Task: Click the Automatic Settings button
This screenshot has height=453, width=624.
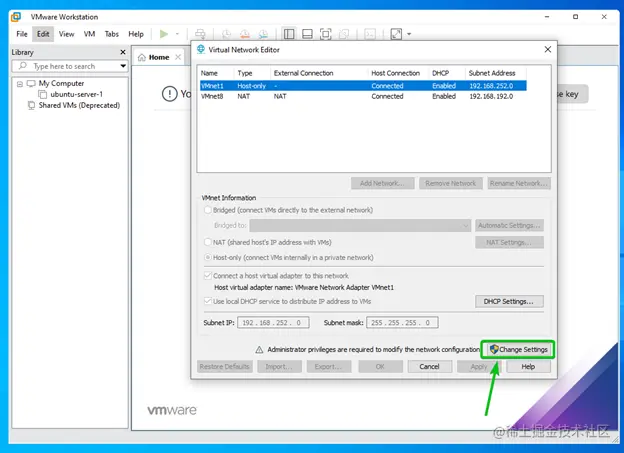Action: (509, 225)
